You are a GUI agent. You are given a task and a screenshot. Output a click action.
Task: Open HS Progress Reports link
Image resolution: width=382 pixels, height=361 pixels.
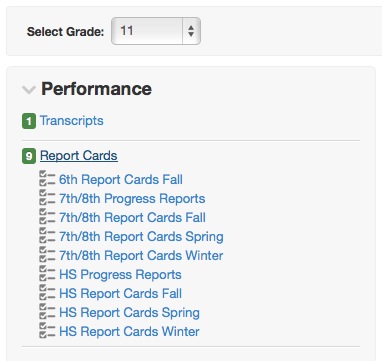pyautogui.click(x=120, y=275)
